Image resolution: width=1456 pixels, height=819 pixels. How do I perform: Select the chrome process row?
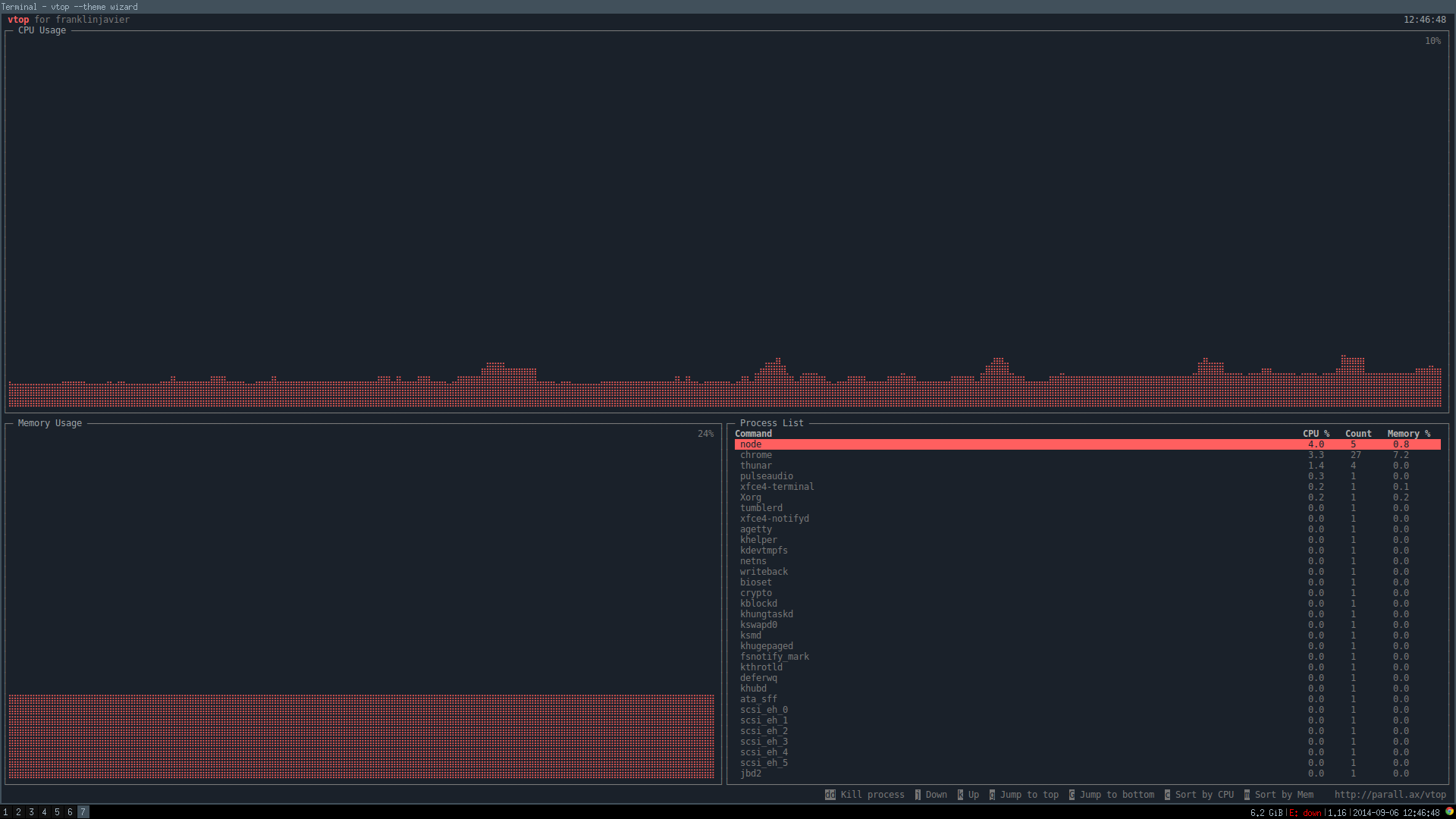click(756, 455)
